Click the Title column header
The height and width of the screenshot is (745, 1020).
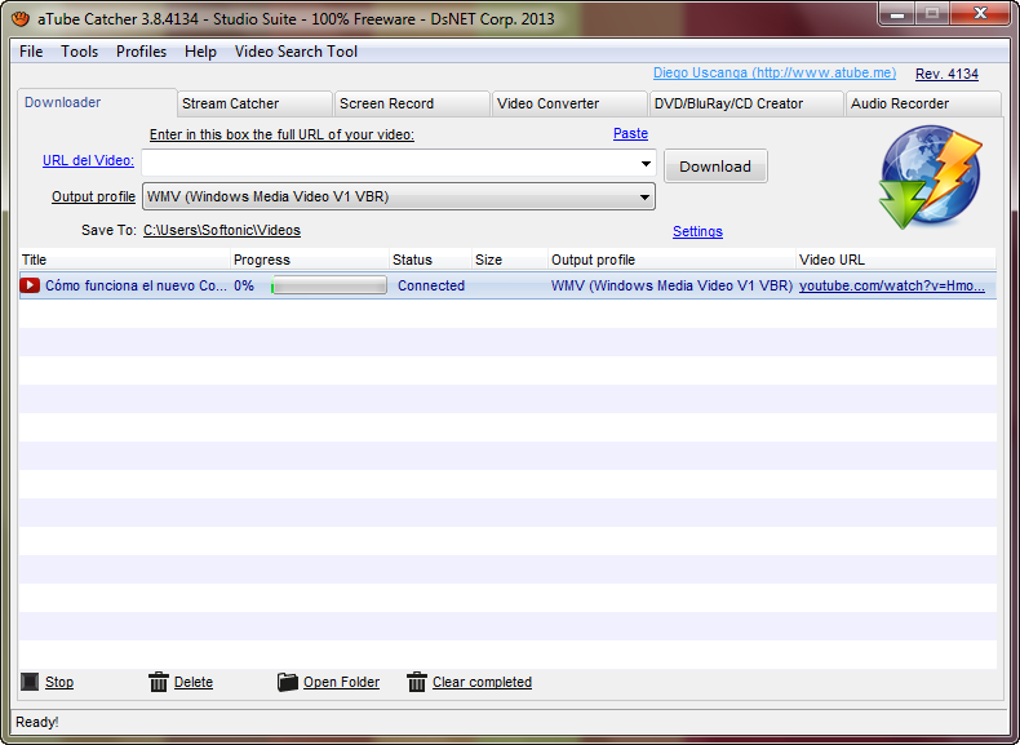[x=124, y=260]
